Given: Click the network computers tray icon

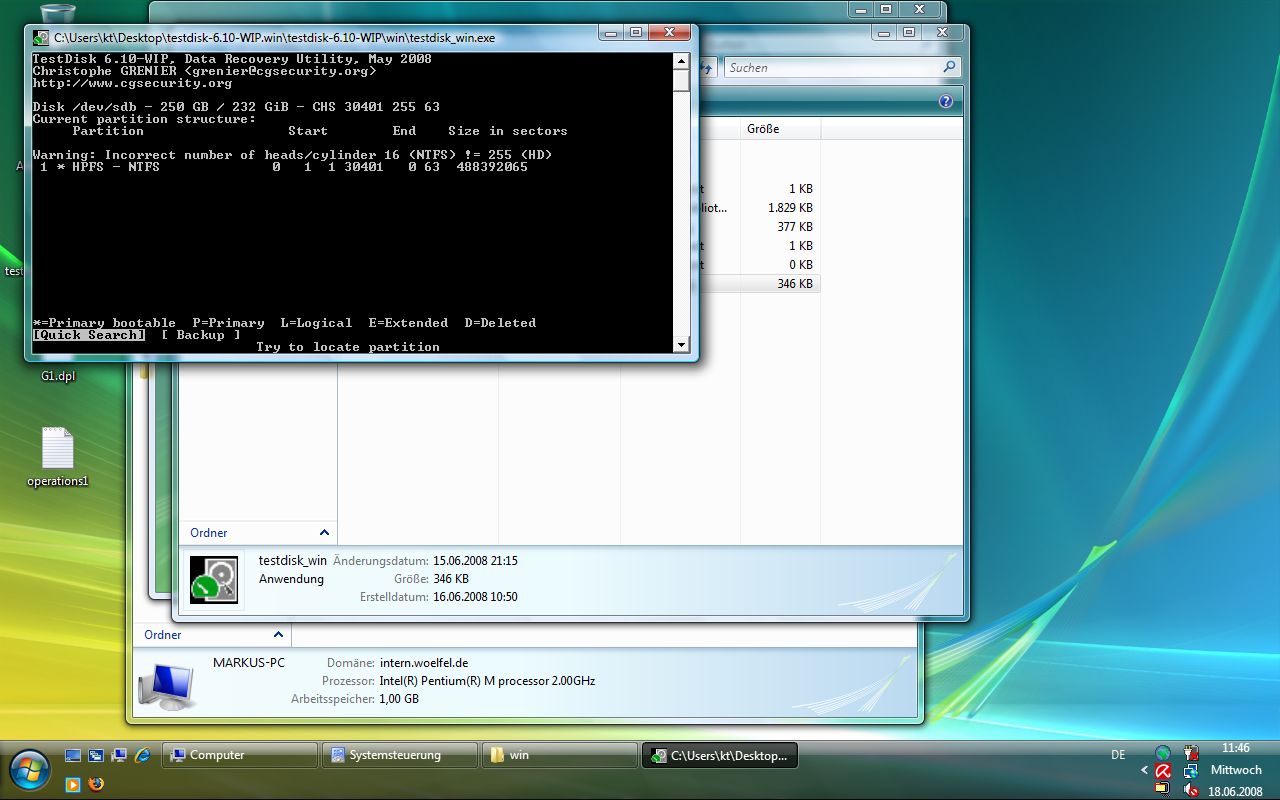Looking at the screenshot, I should (x=1191, y=771).
